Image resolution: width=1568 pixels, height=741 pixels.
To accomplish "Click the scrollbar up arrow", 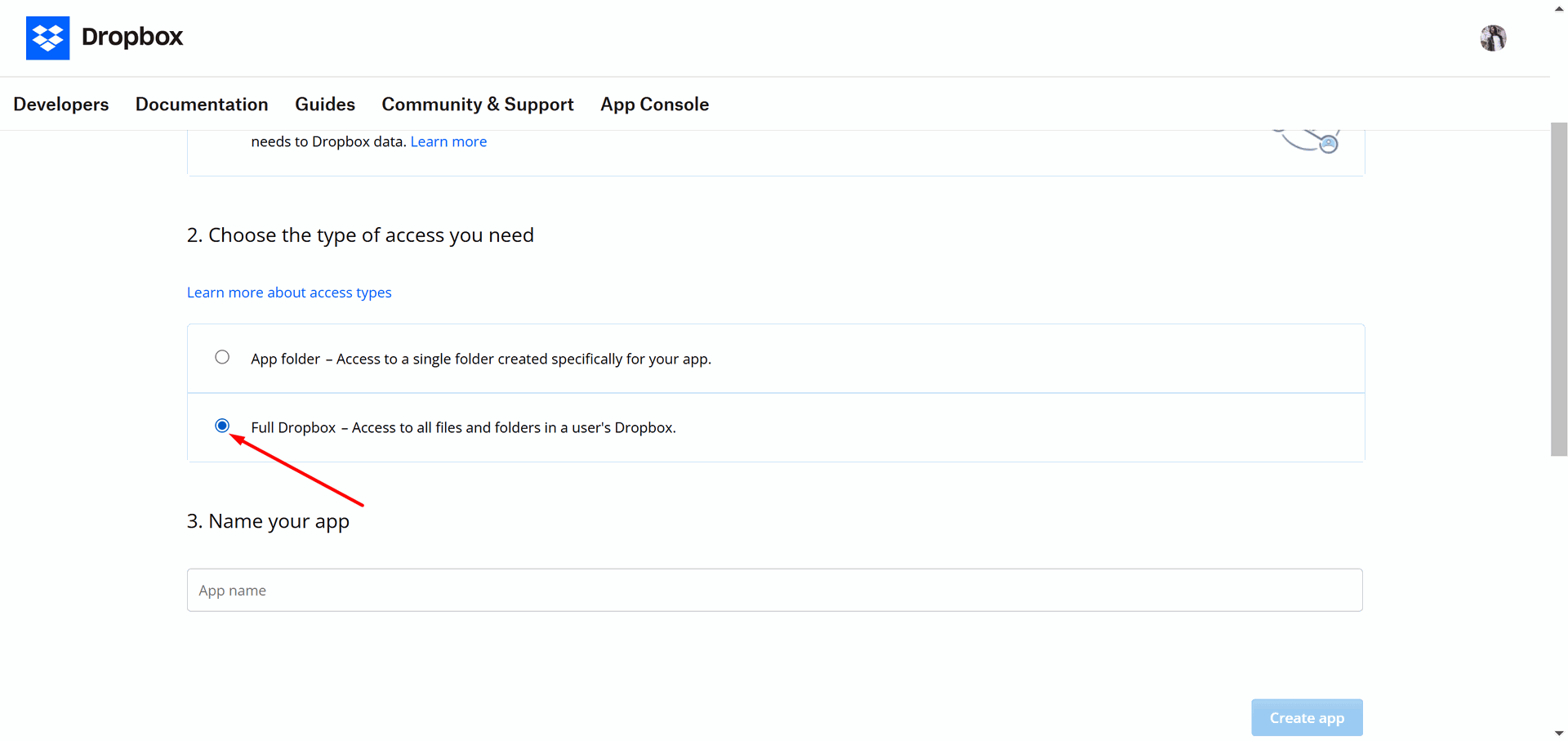I will point(1559,8).
